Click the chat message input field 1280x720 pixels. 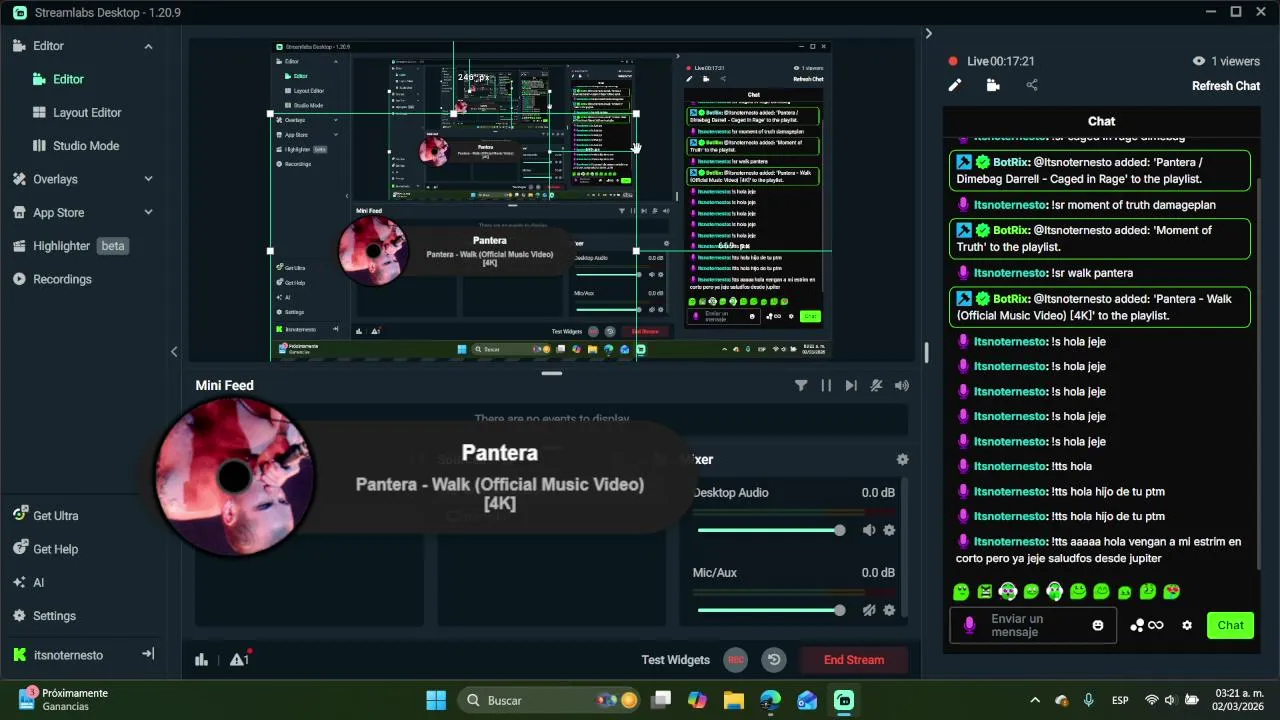[x=1033, y=625]
